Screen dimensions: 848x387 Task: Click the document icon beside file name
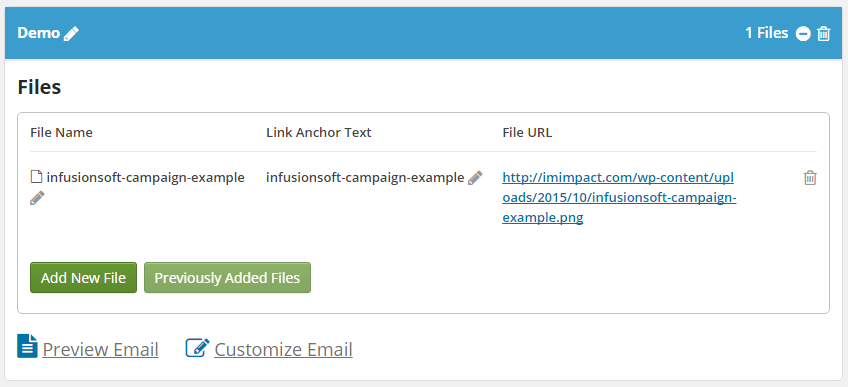tap(36, 177)
